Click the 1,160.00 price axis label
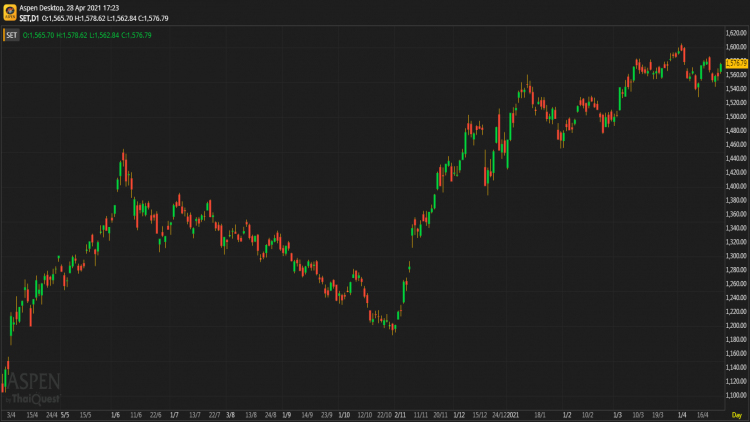 [x=736, y=353]
